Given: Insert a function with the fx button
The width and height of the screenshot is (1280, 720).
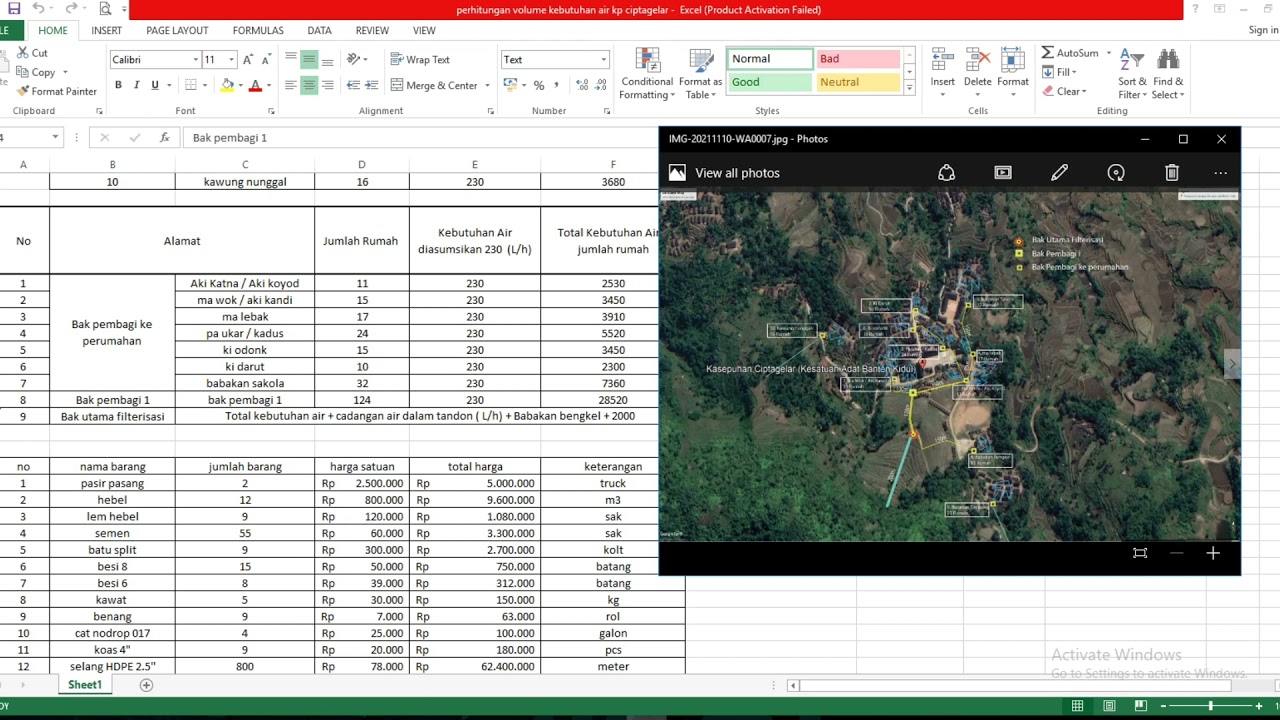Looking at the screenshot, I should [165, 138].
